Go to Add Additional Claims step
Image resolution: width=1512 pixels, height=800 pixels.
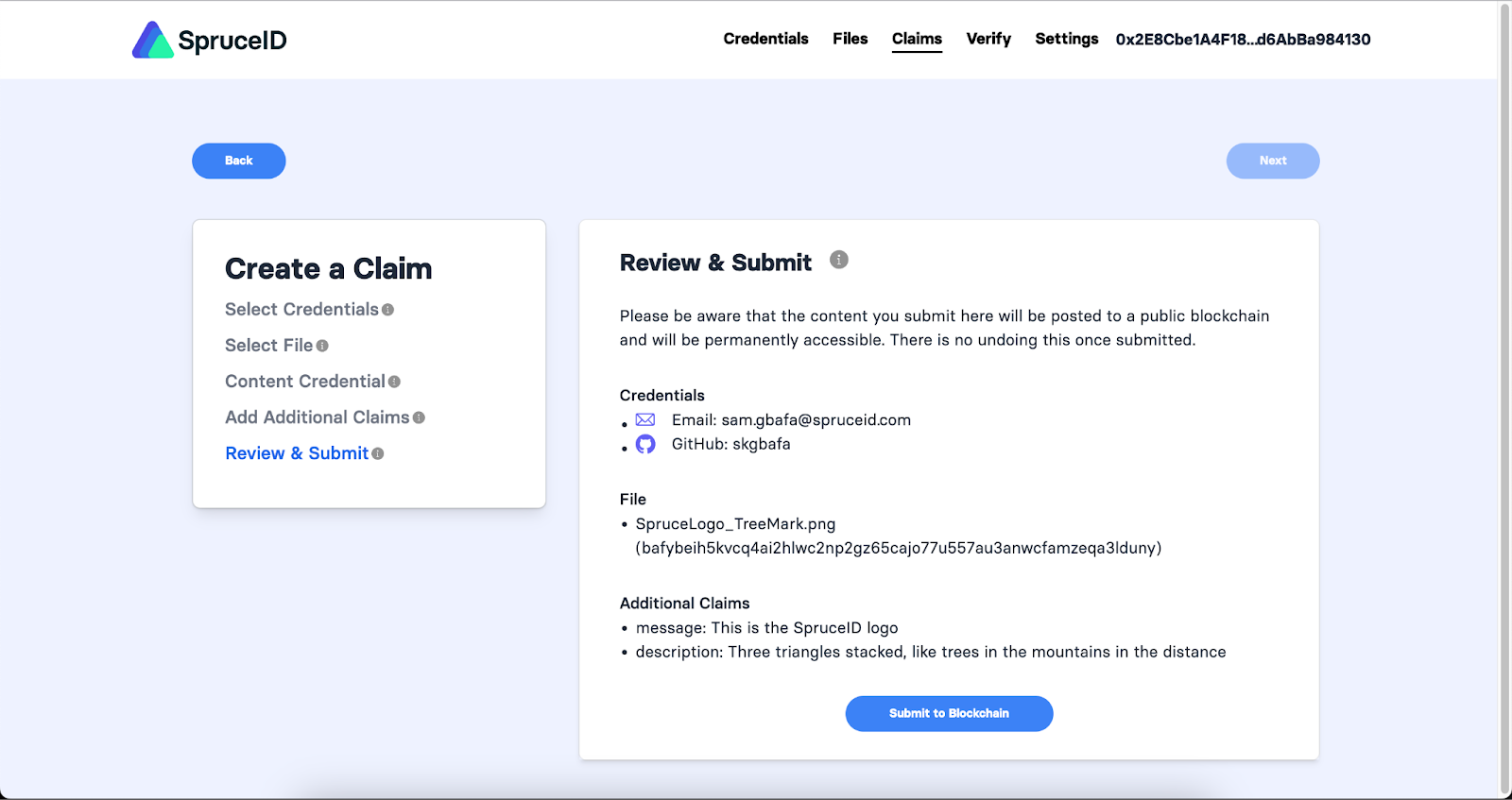click(317, 417)
